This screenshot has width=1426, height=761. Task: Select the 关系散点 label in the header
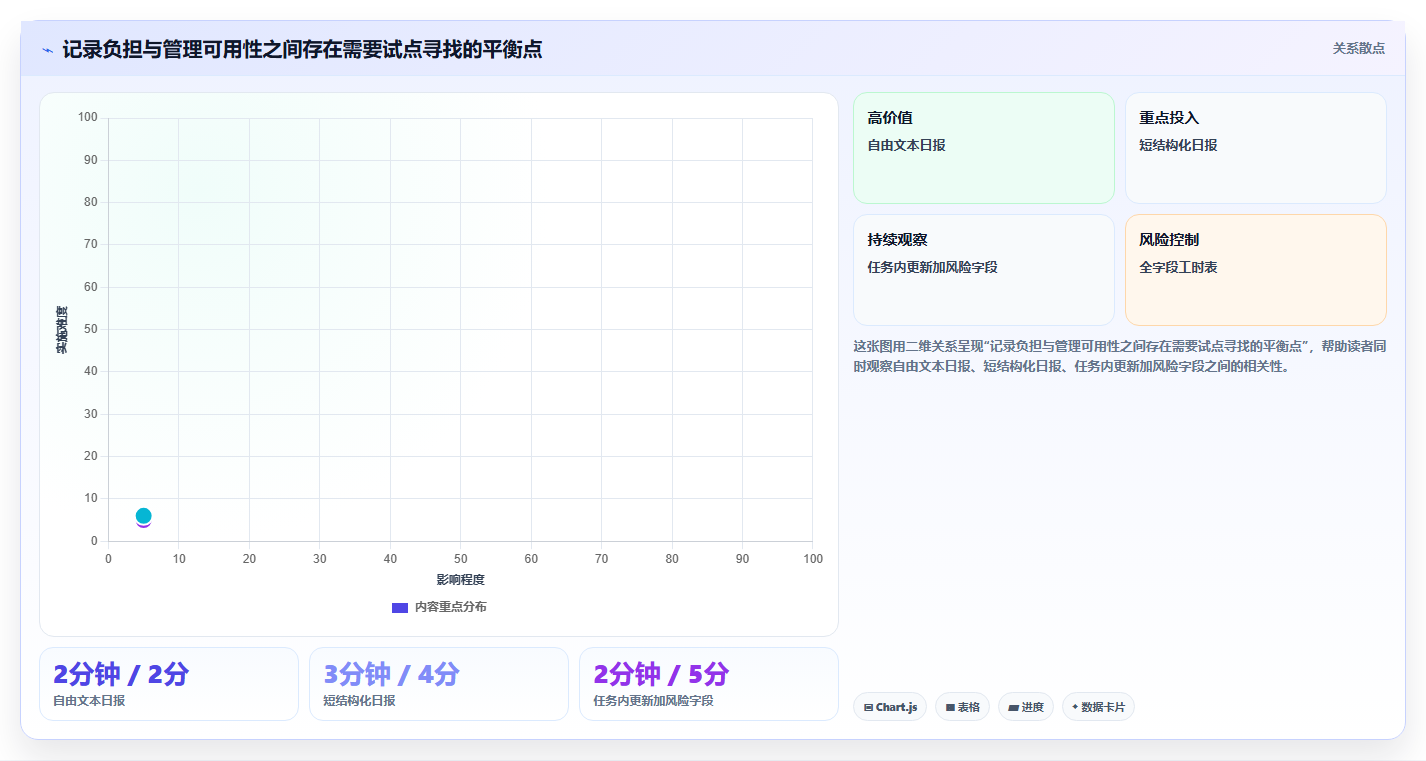[1359, 48]
